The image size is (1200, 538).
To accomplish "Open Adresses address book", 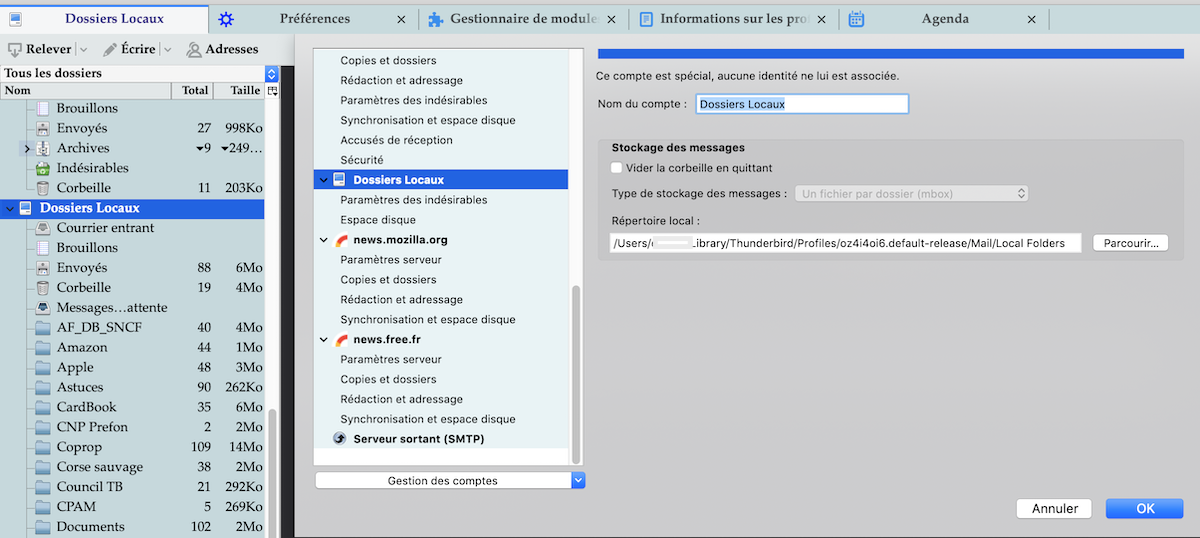I will [223, 49].
